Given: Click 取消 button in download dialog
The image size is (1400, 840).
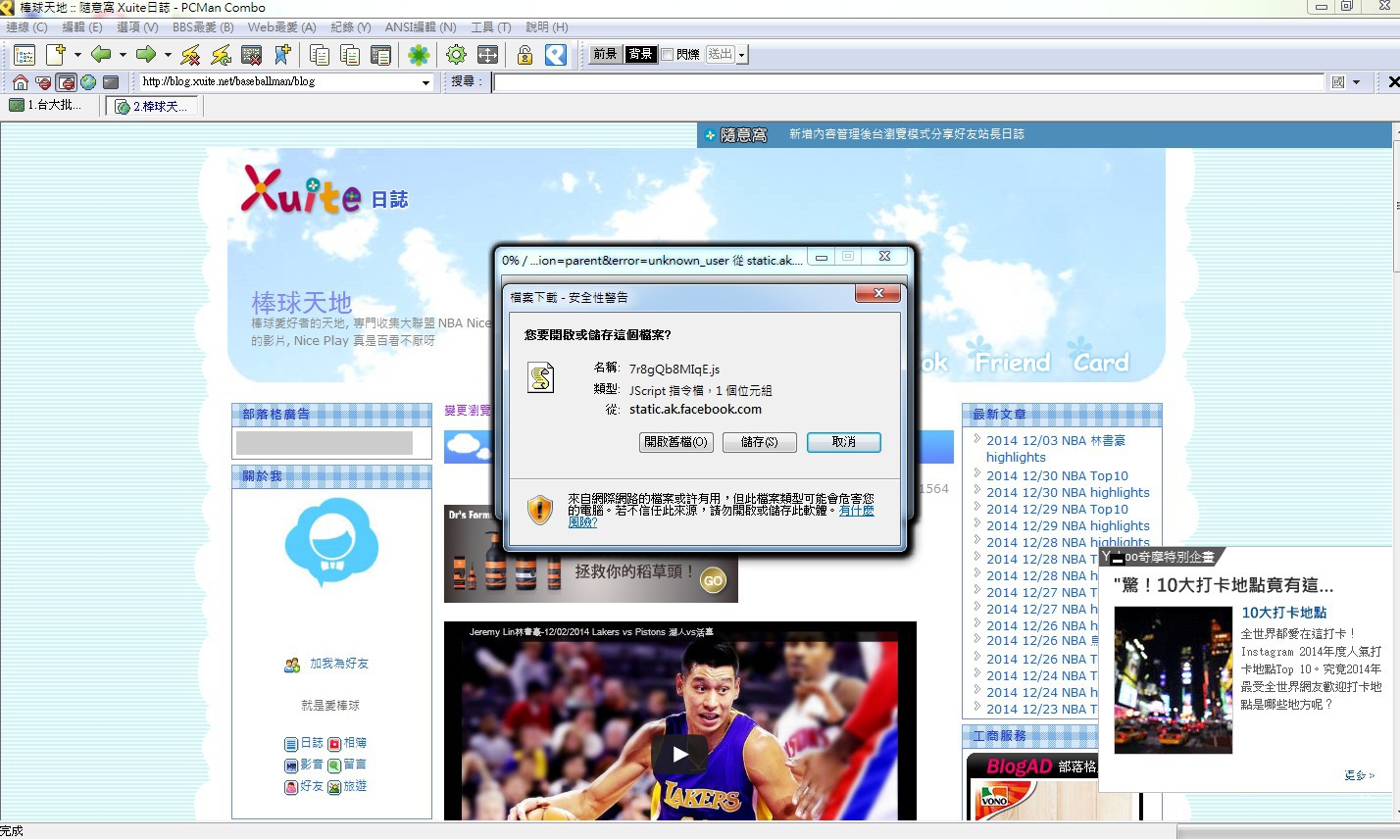Looking at the screenshot, I should tap(843, 443).
